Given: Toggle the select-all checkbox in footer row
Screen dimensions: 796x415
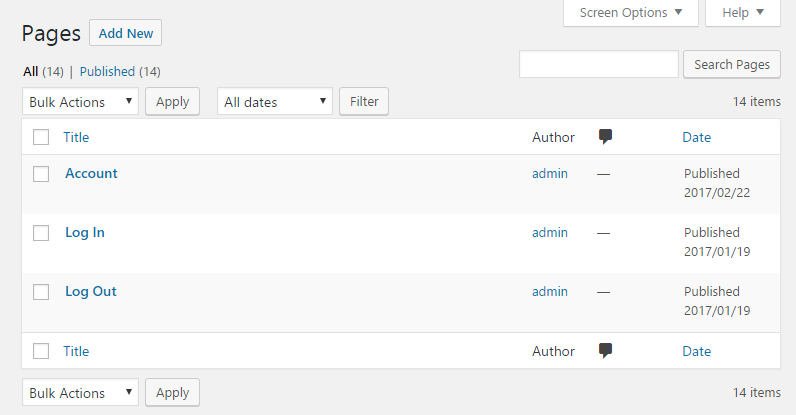Looking at the screenshot, I should click(41, 351).
